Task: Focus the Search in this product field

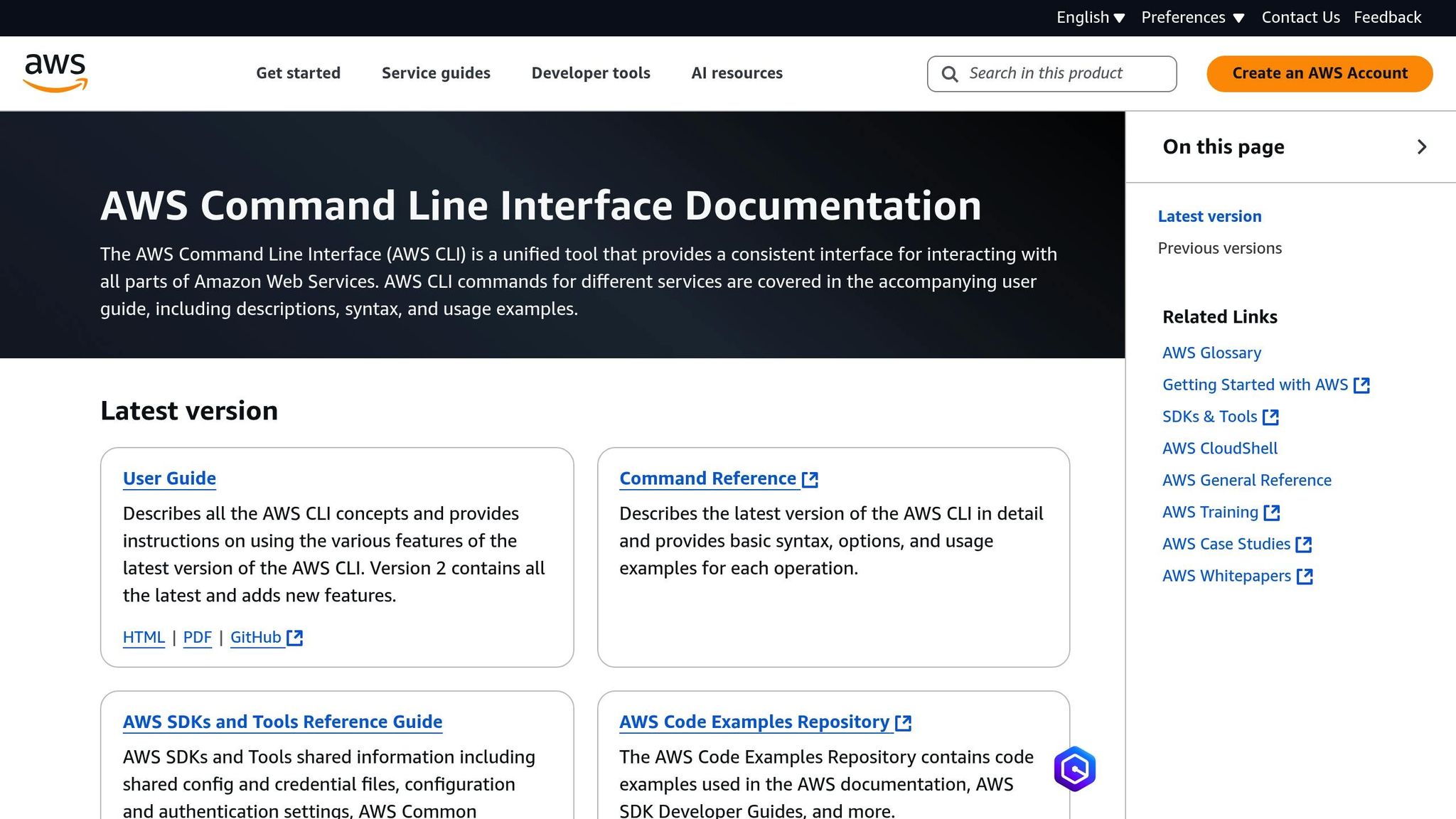Action: 1051,74
